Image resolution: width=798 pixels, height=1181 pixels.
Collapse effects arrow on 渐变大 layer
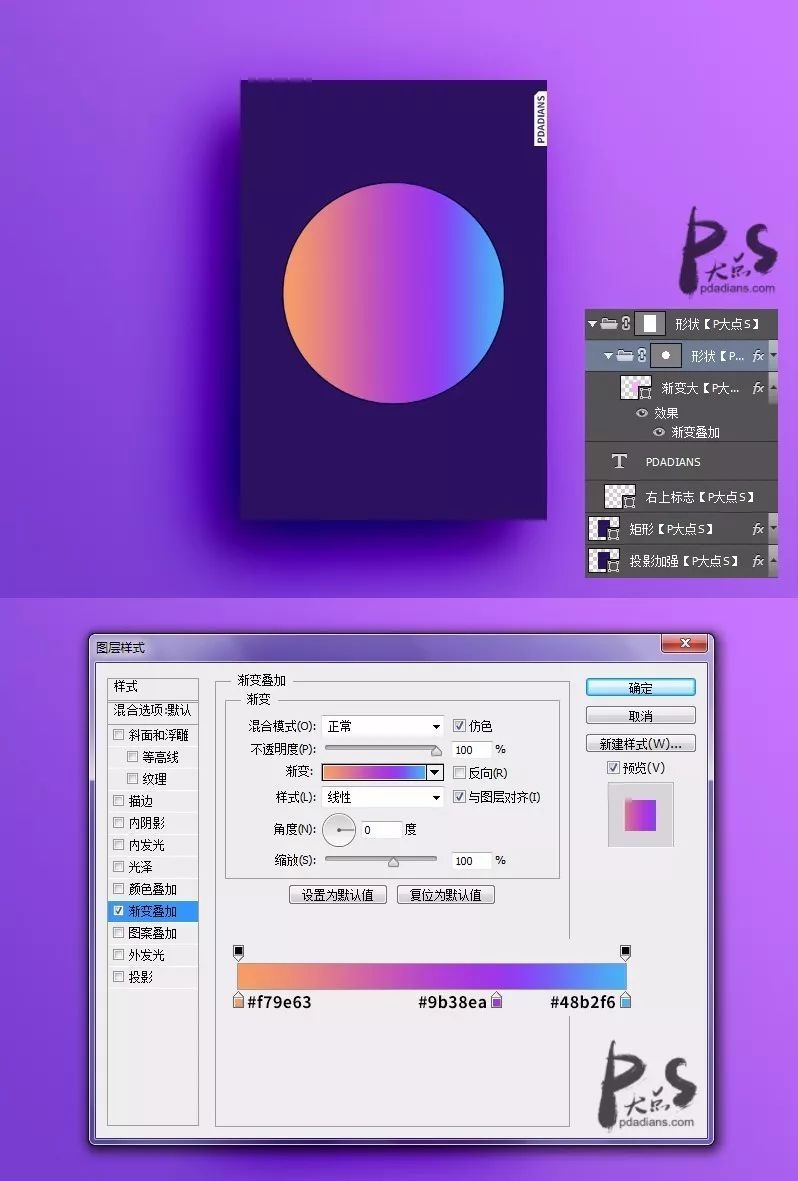[773, 389]
